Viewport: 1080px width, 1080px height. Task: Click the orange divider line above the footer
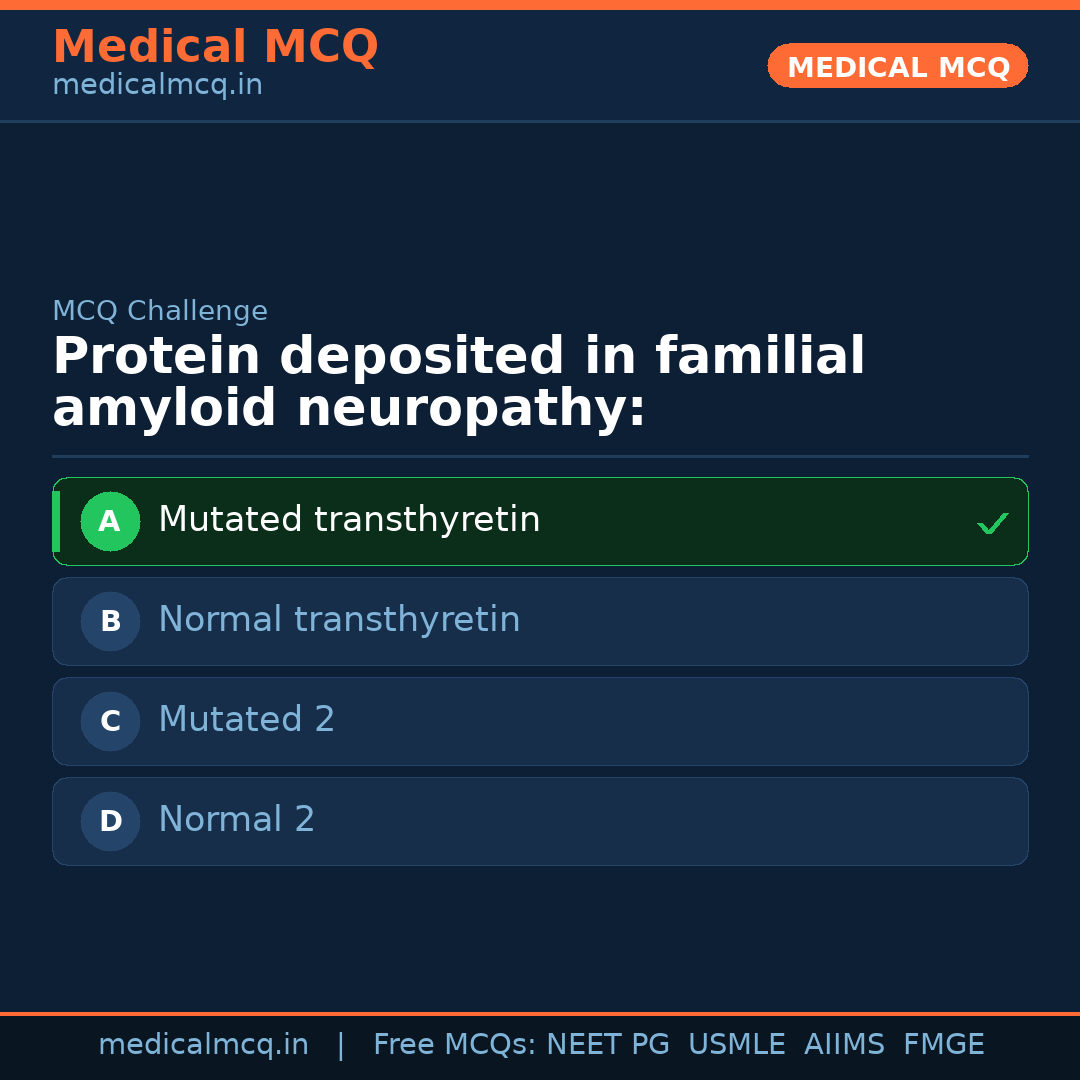540,1013
